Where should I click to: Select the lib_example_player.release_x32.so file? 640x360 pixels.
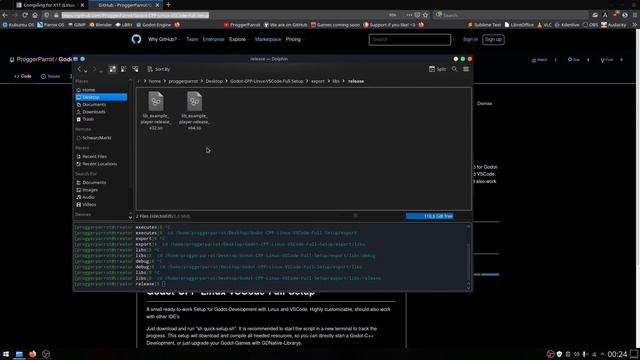156,111
